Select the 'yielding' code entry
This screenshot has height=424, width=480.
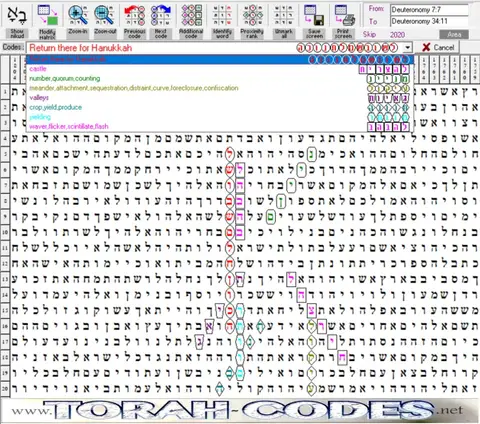[x=220, y=117]
